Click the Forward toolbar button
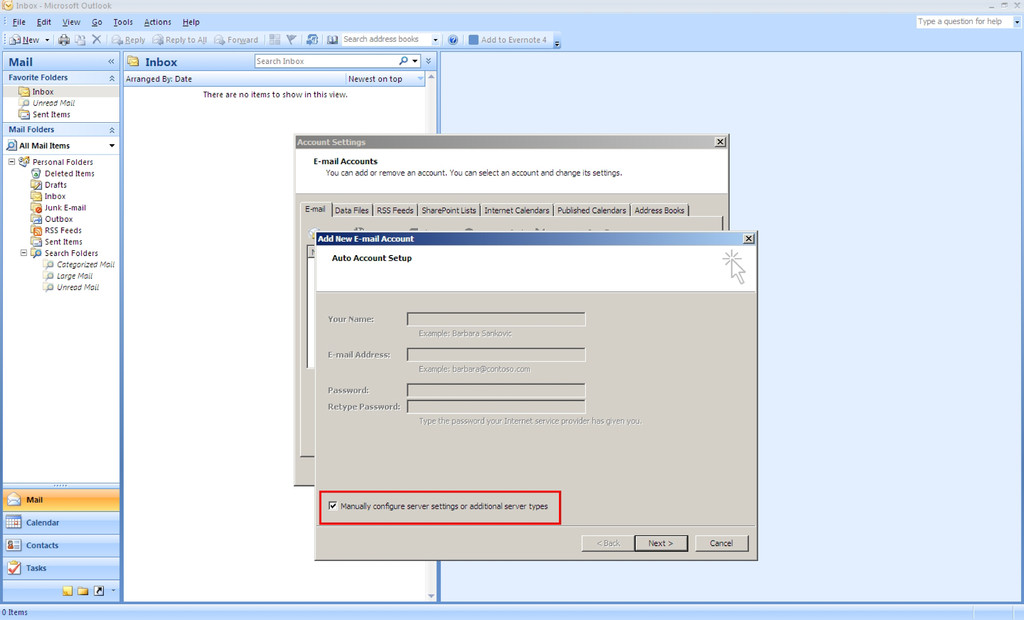This screenshot has width=1024, height=620. point(236,40)
